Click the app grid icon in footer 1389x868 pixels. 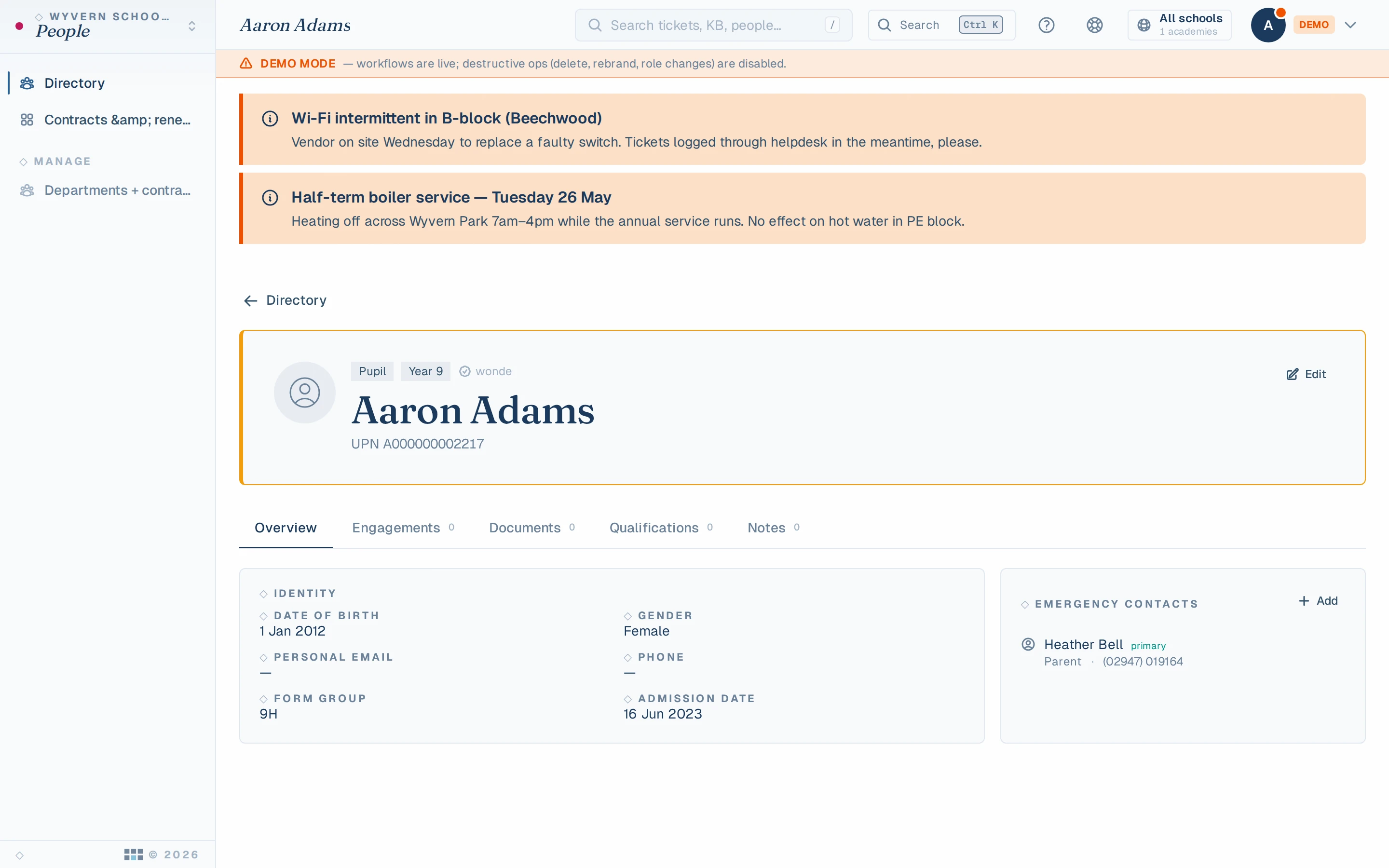[x=133, y=855]
